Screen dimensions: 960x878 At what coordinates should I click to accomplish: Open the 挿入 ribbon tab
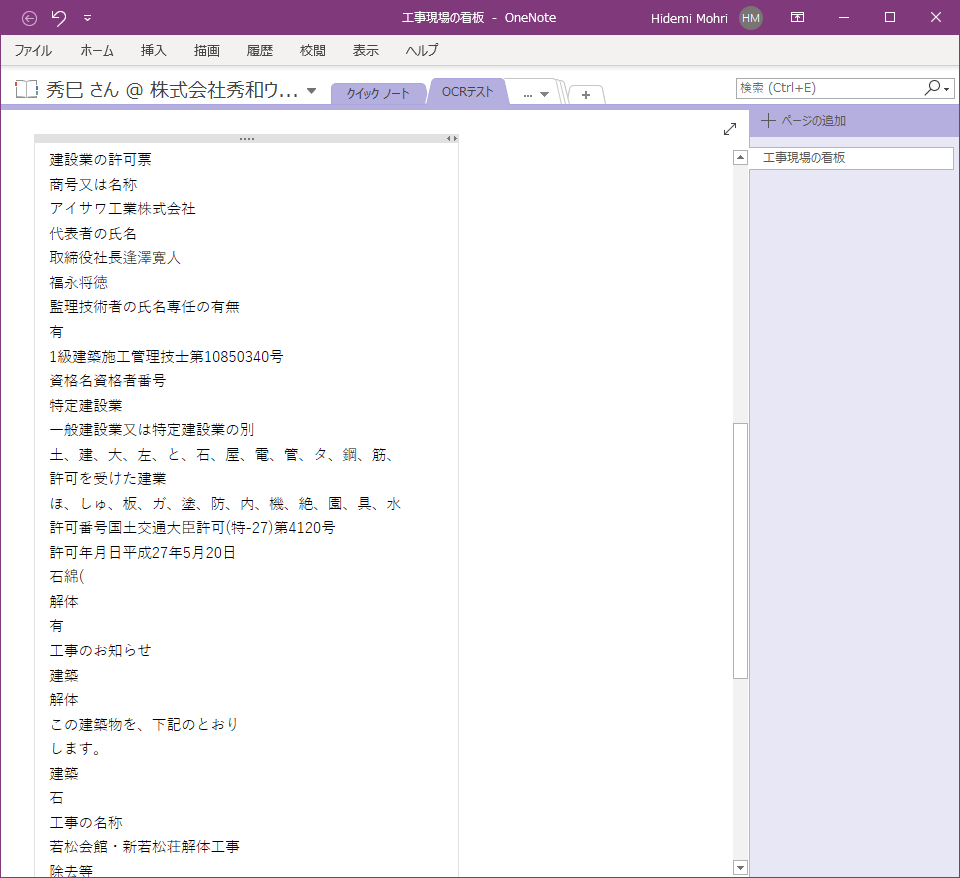[153, 50]
